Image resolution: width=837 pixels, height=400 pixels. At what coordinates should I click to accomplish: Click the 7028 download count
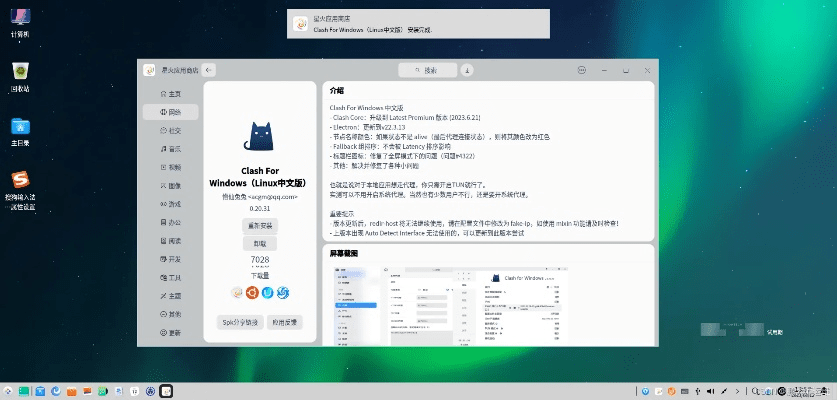pyautogui.click(x=260, y=260)
